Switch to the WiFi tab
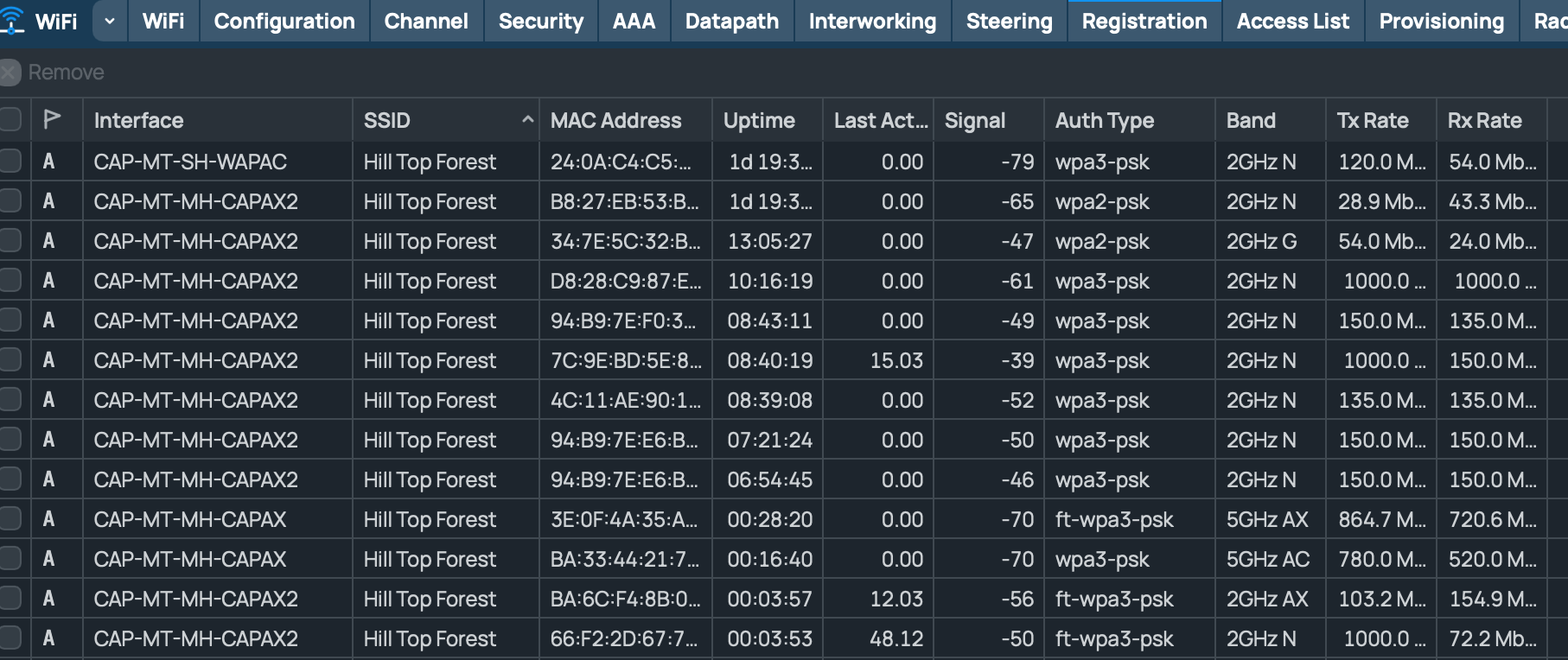The height and width of the screenshot is (660, 1568). point(163,21)
